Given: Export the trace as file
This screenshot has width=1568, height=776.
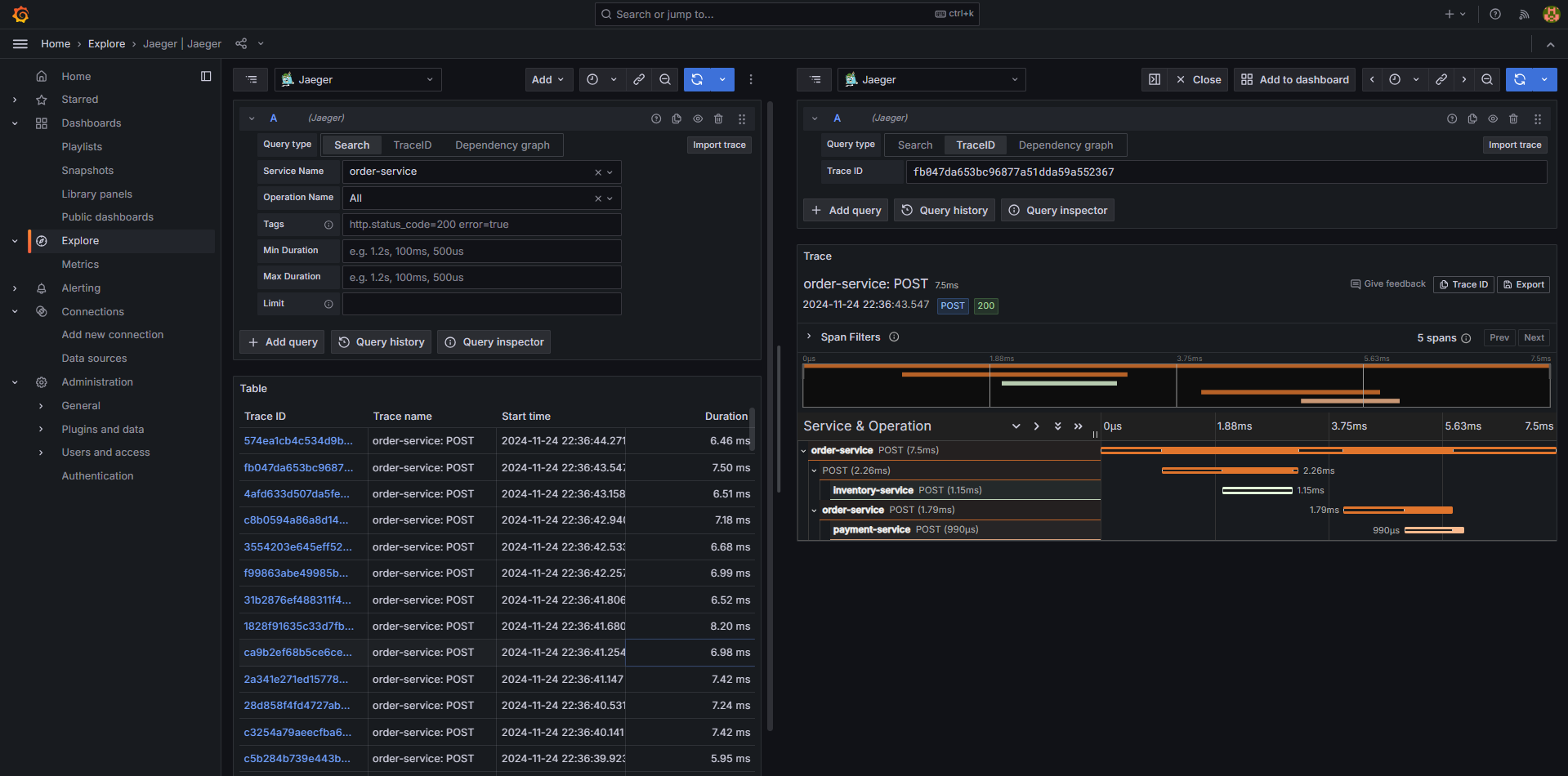Looking at the screenshot, I should click(x=1523, y=284).
